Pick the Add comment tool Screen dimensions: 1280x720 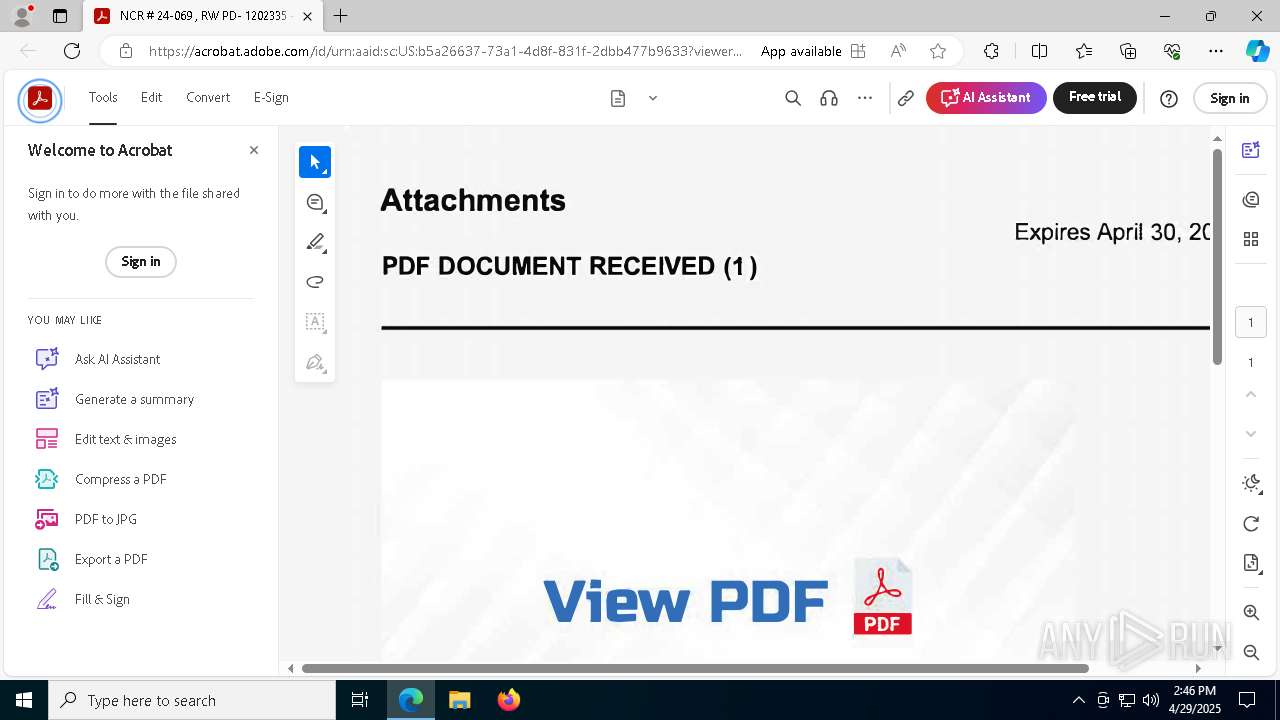(315, 202)
